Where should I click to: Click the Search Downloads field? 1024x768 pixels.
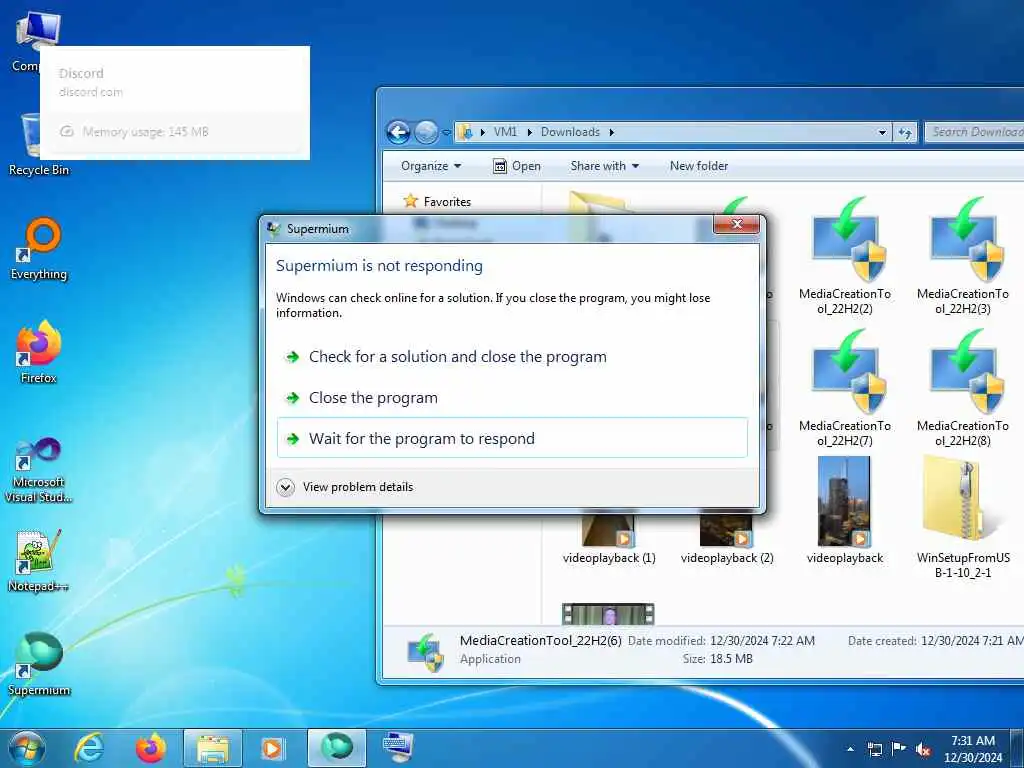974,132
